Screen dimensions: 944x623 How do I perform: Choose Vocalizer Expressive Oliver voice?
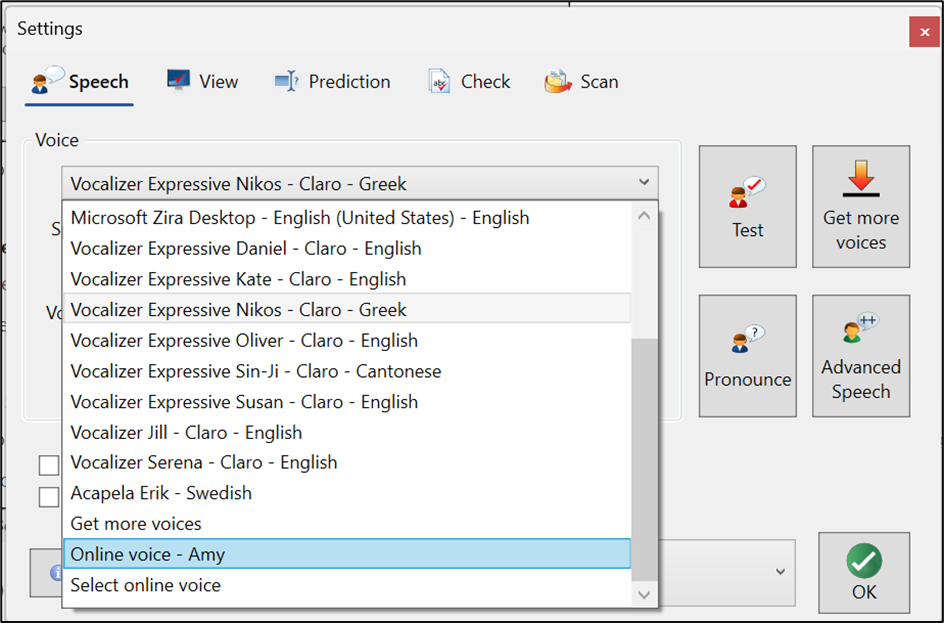click(347, 341)
